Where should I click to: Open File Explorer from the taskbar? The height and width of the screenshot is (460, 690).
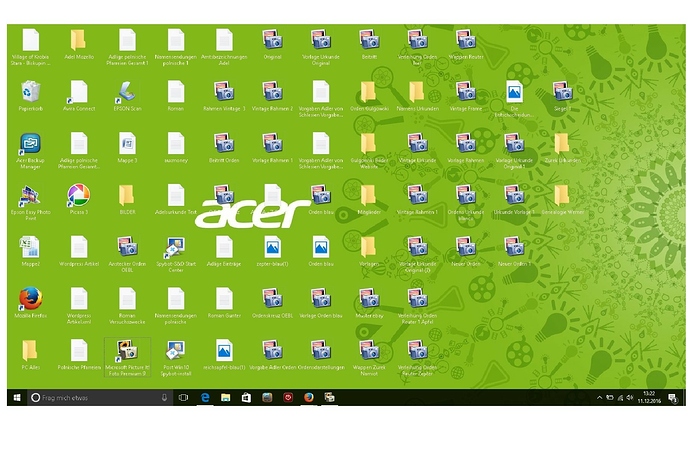(x=225, y=397)
